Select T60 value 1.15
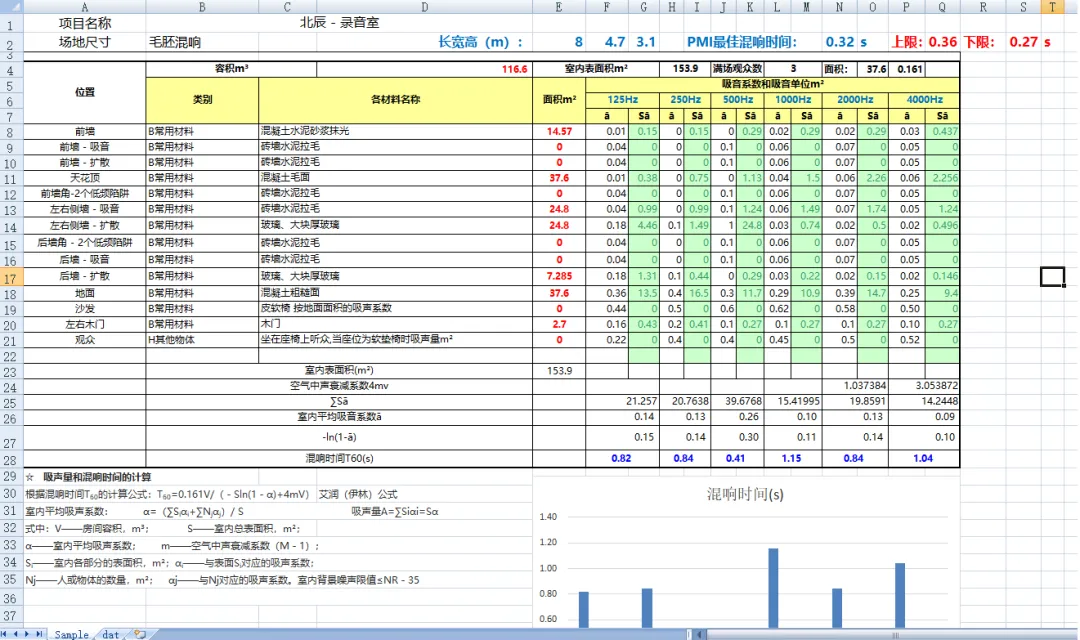Screen dimensions: 1080x640 click(x=791, y=459)
